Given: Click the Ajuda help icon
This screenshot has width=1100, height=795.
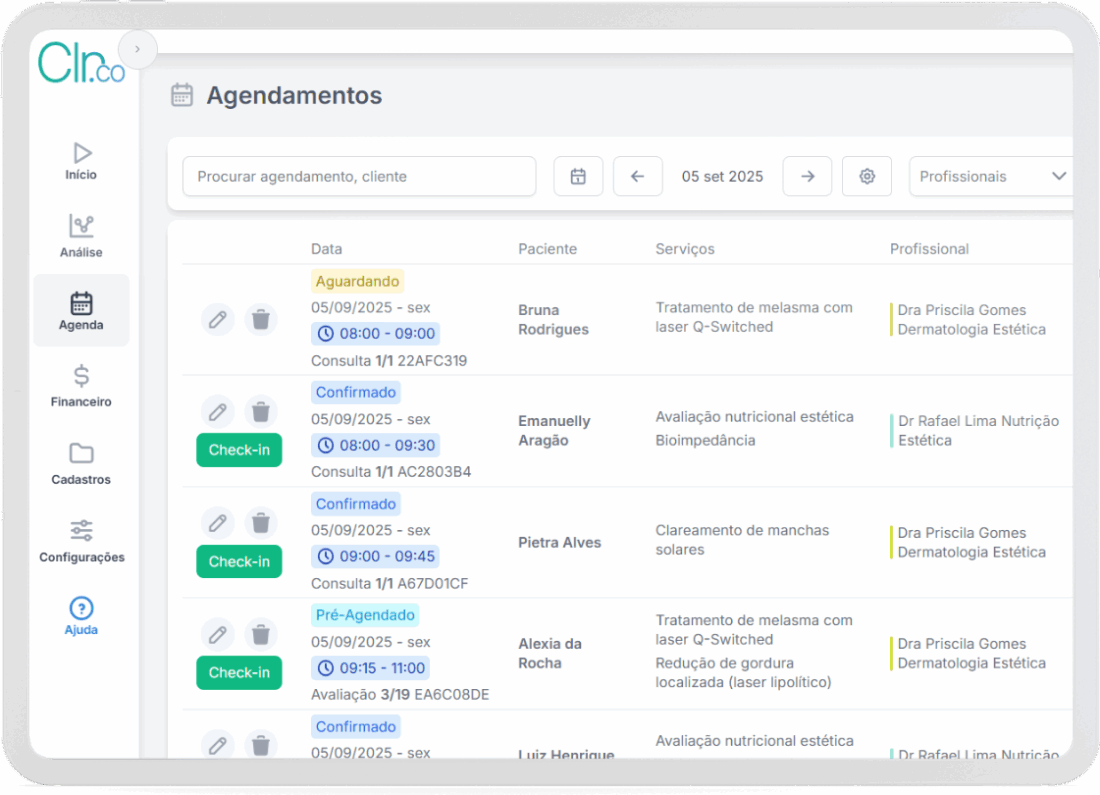Looking at the screenshot, I should point(82,609).
